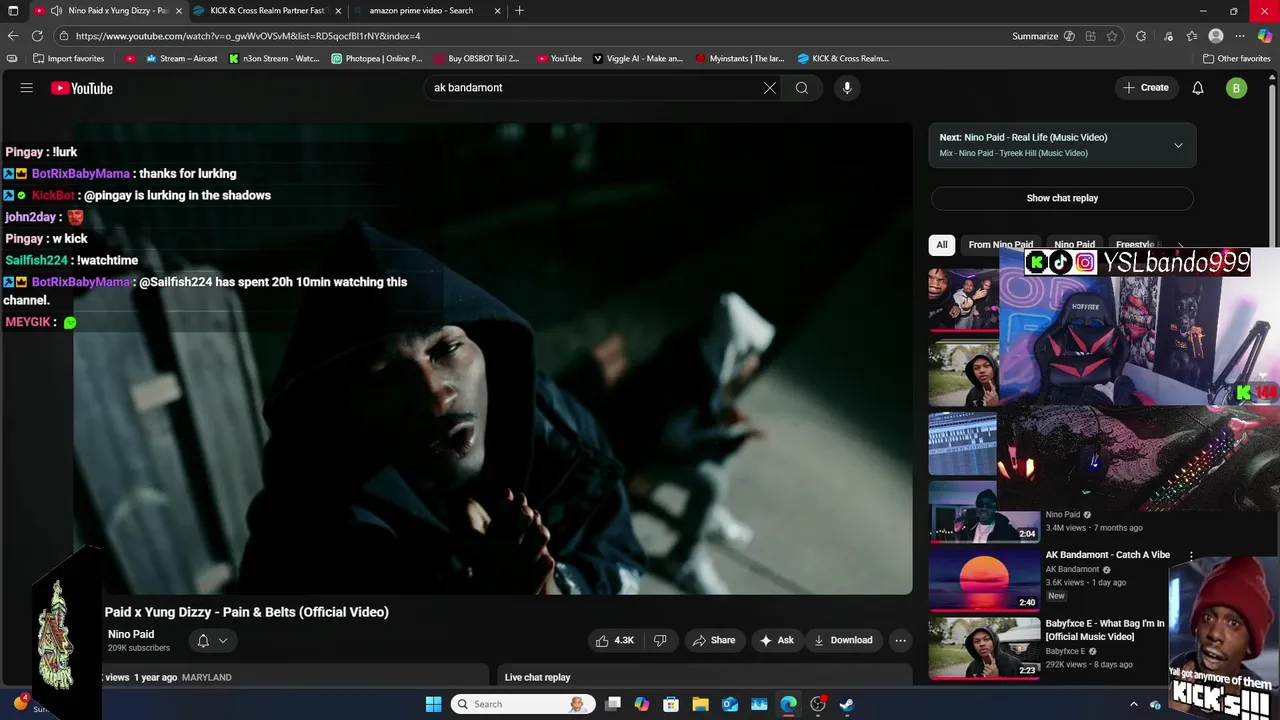Click the Ask button
The image size is (1280, 720).
[777, 640]
